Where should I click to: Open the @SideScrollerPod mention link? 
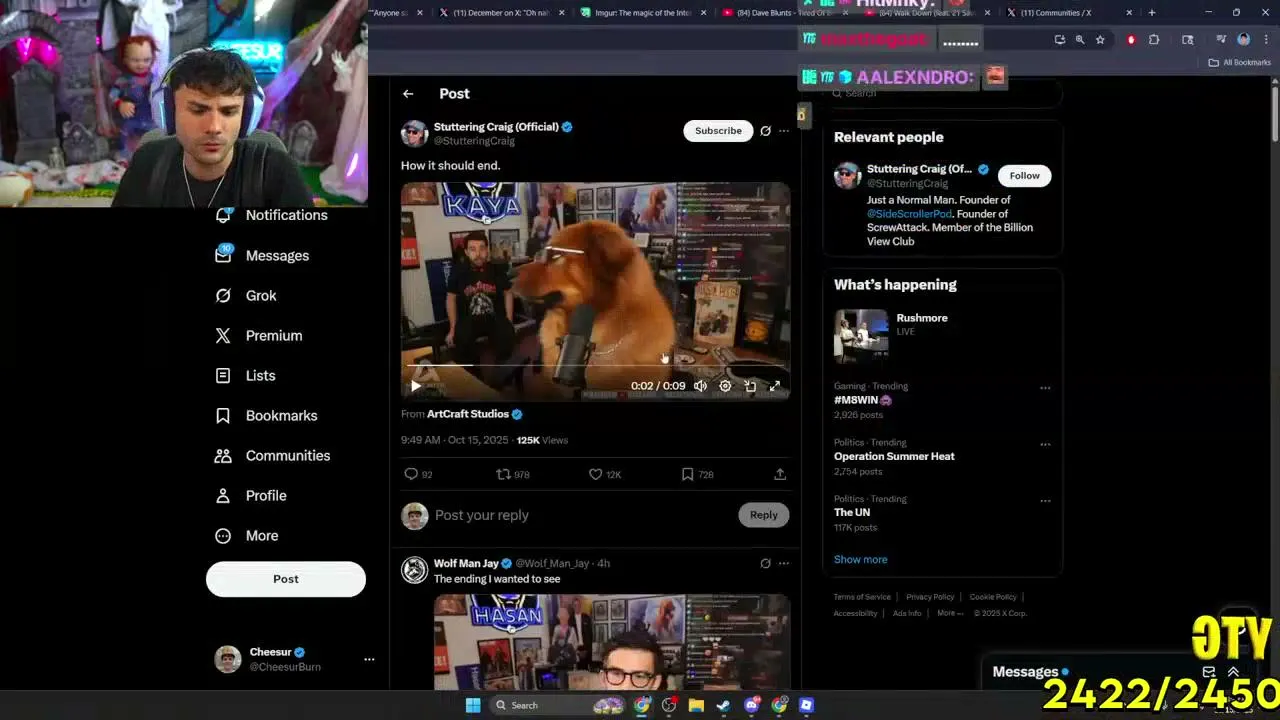click(x=909, y=214)
